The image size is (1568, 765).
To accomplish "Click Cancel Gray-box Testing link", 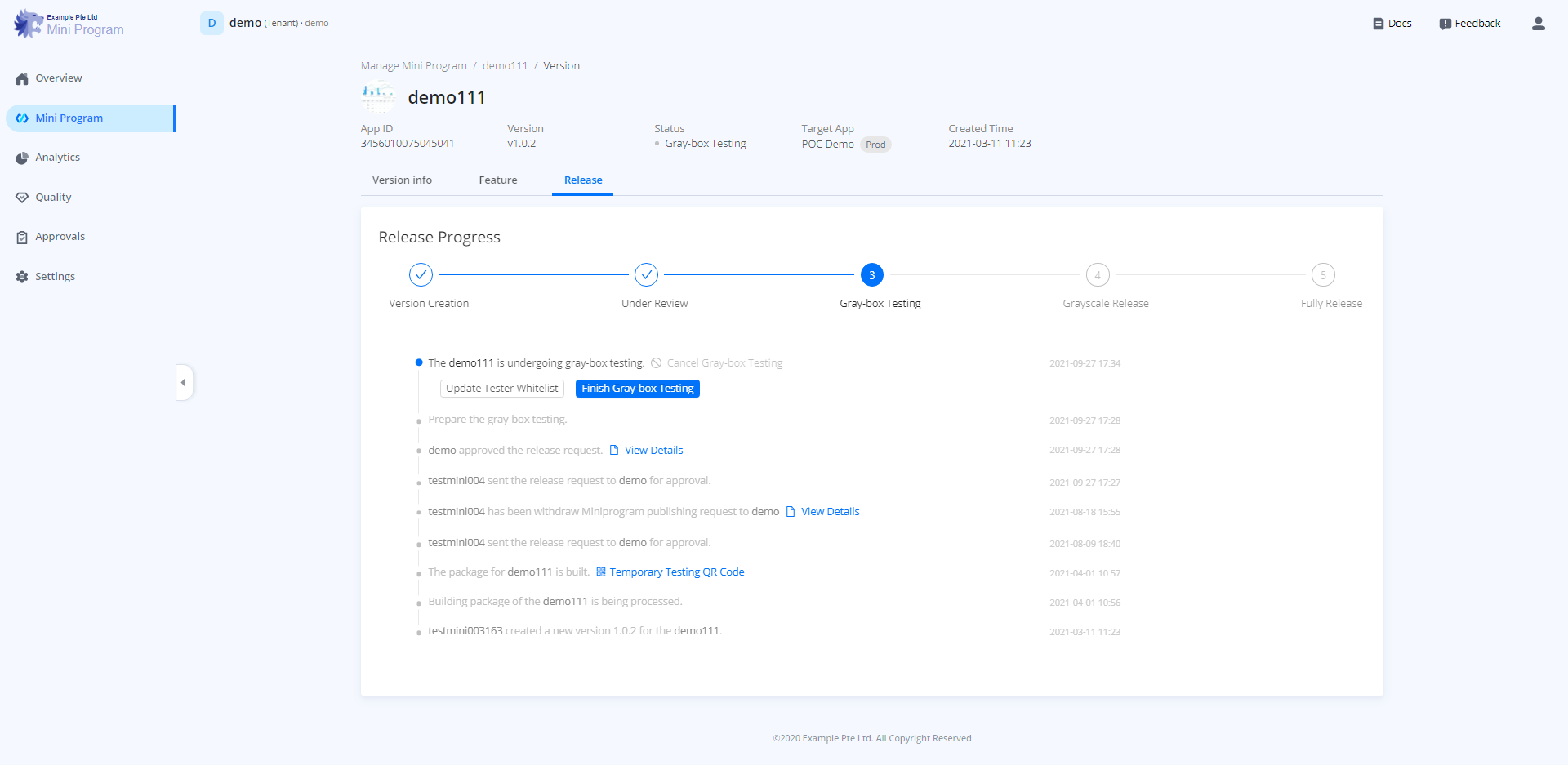I will (x=724, y=363).
